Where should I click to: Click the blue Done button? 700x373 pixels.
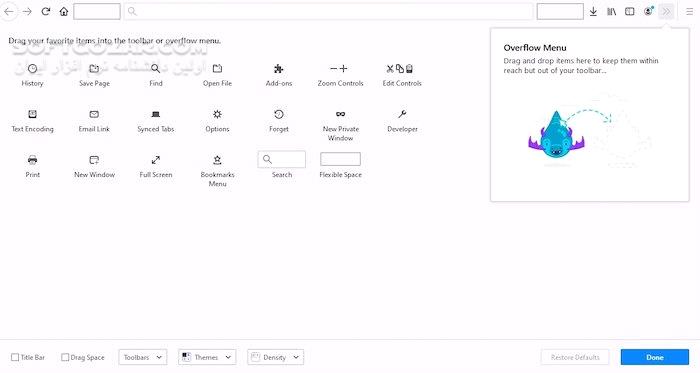coord(655,357)
